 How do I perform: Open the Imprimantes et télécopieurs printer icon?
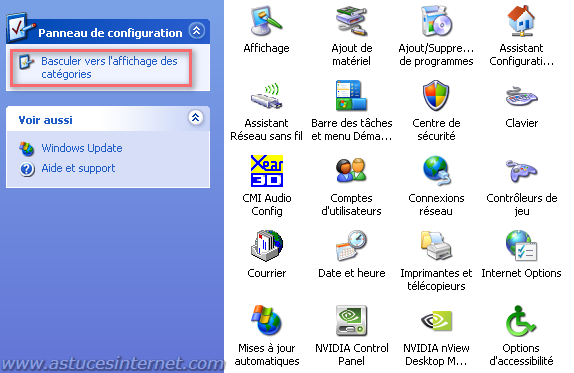[x=436, y=246]
